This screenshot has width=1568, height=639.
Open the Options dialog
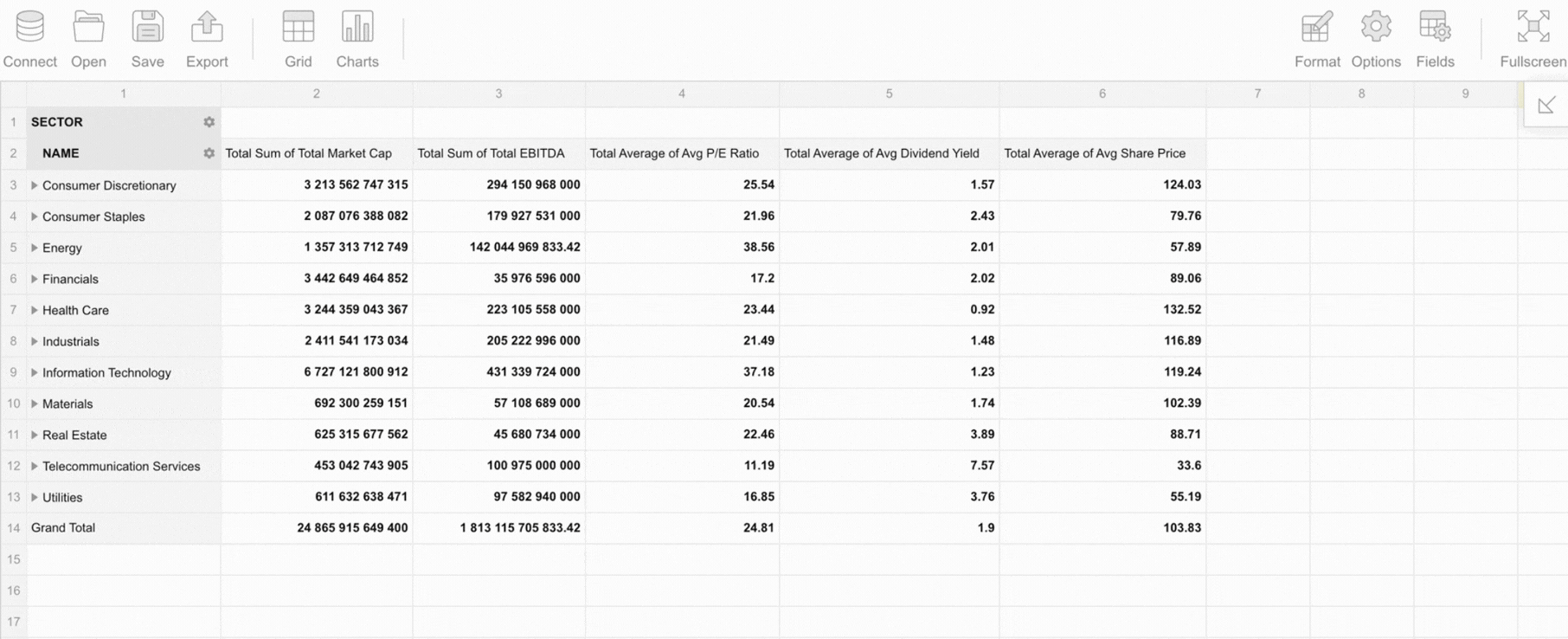pos(1376,39)
